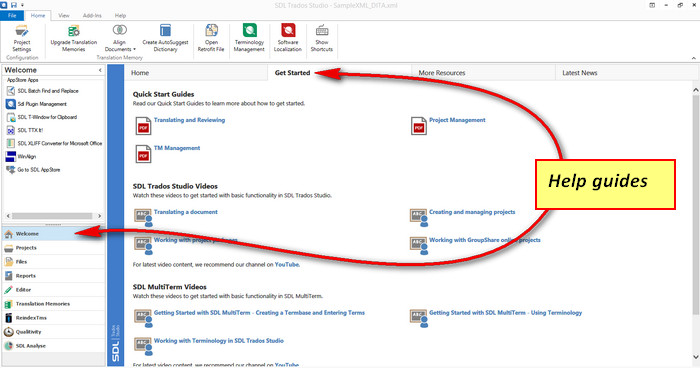This screenshot has height=368, width=700.
Task: Switch to the Reports view
Action: coord(54,276)
